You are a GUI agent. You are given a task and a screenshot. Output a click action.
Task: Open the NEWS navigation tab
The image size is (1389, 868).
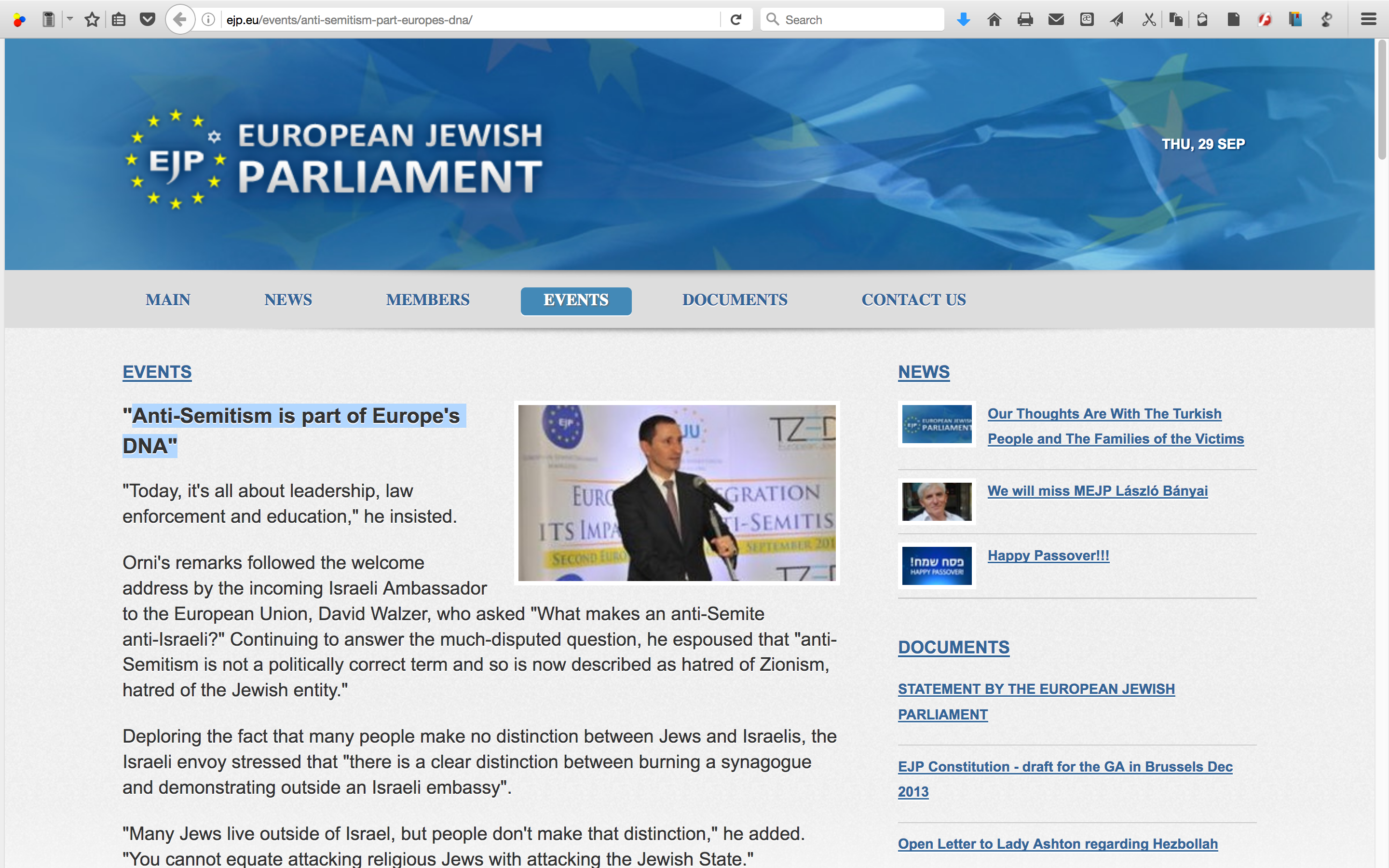[x=288, y=300]
